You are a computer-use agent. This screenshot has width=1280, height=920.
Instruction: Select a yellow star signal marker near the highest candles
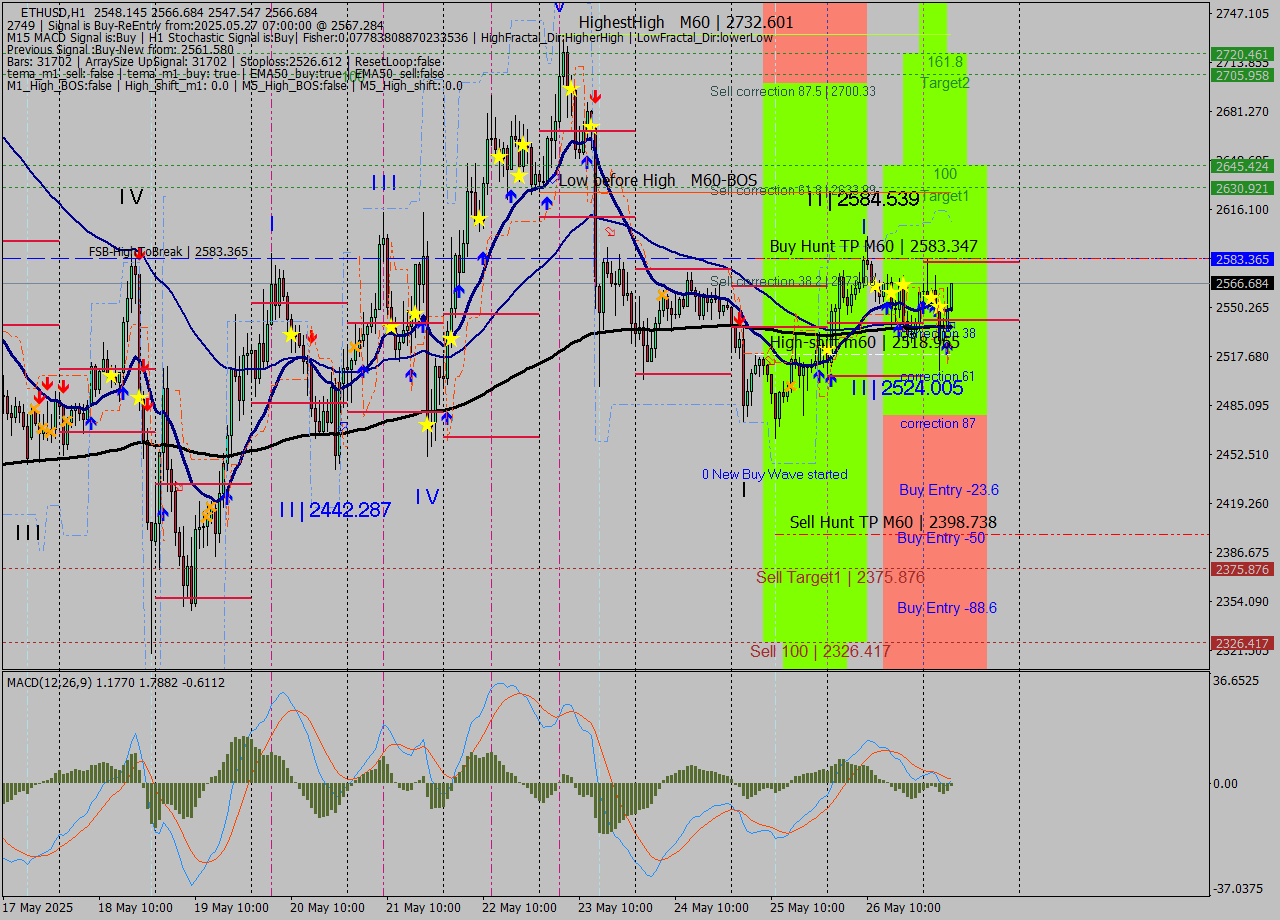pos(572,90)
